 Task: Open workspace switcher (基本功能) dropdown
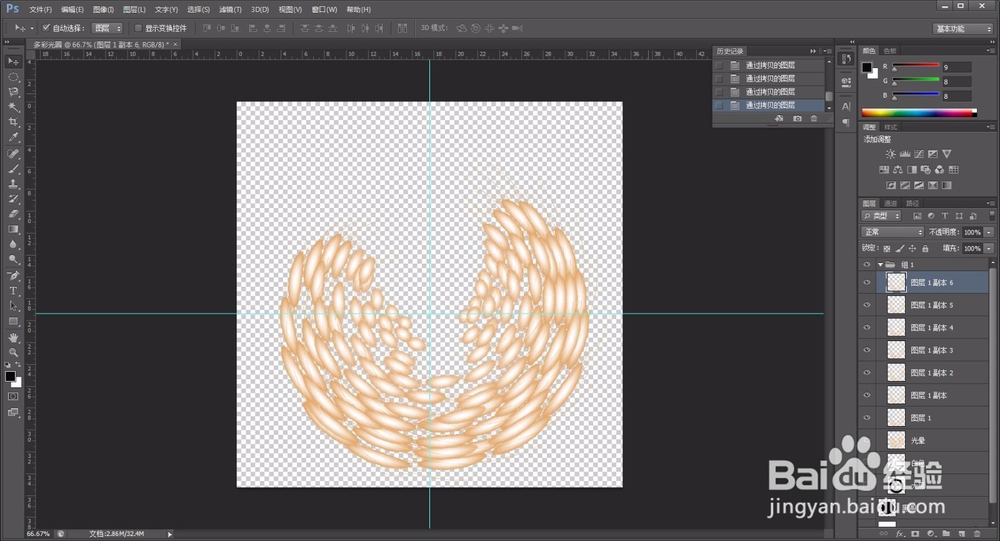(x=963, y=29)
